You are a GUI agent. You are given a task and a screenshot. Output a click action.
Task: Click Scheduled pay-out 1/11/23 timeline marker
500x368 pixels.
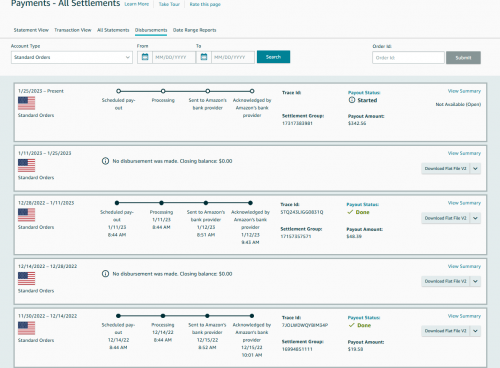pos(117,203)
